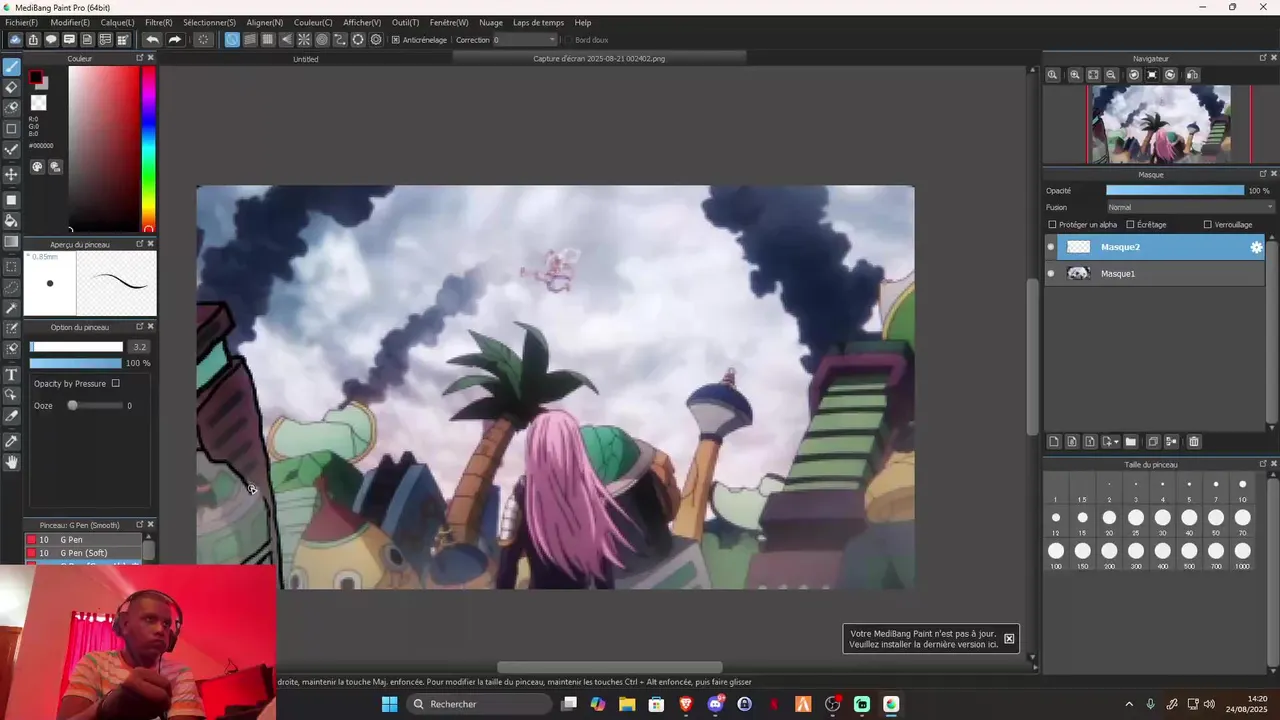Enable Verrouillage checkbox
The width and height of the screenshot is (1280, 720).
coord(1208,225)
